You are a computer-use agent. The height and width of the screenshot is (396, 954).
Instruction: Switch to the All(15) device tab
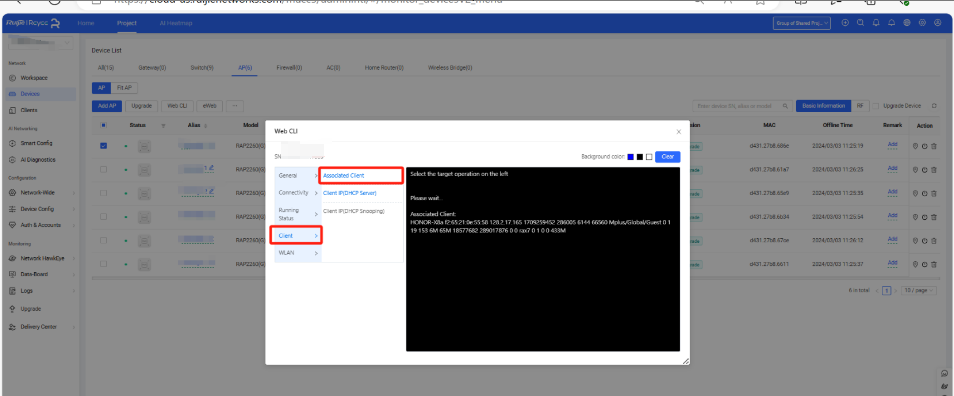coord(106,68)
